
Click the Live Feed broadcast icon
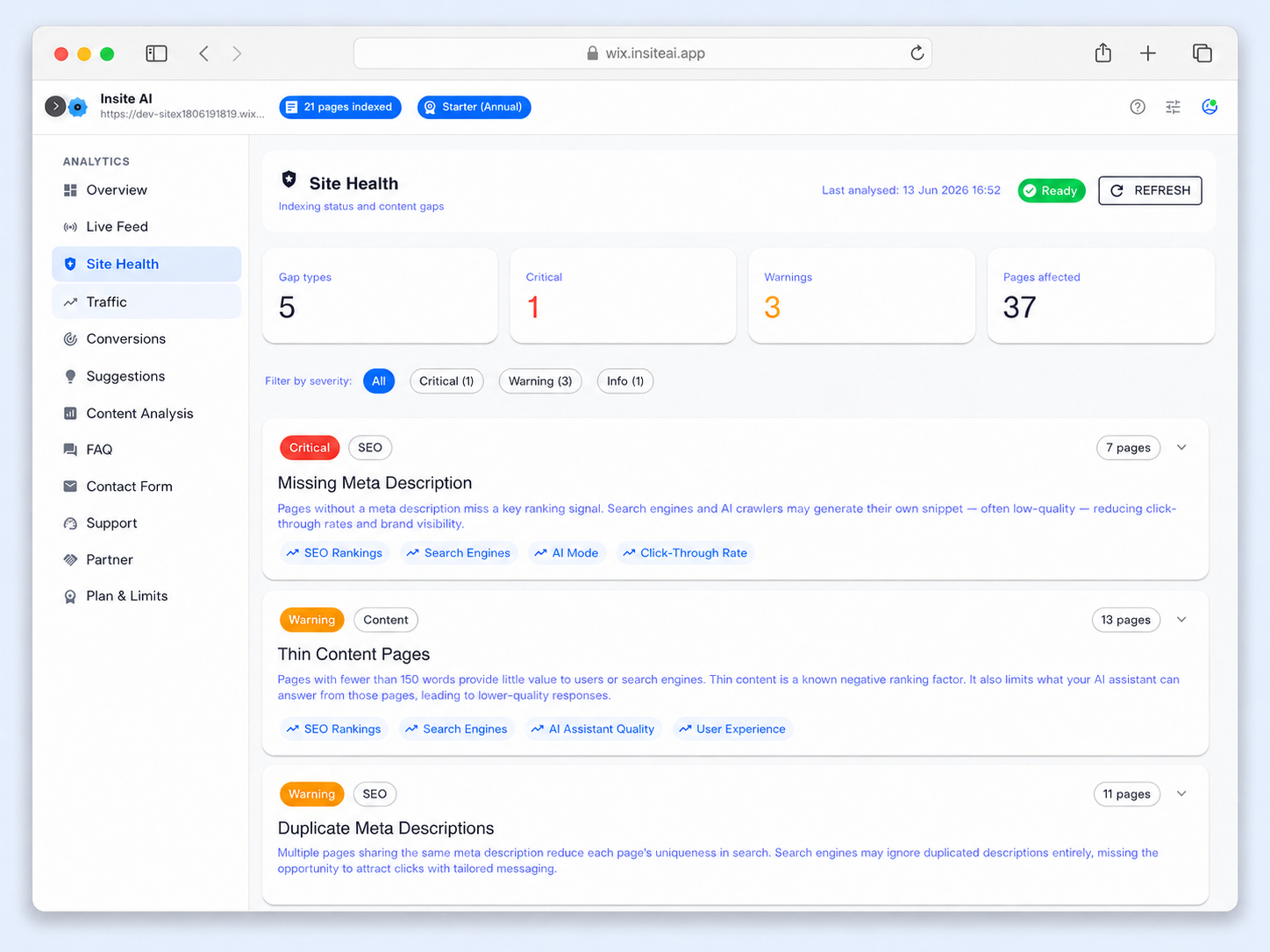(x=70, y=227)
